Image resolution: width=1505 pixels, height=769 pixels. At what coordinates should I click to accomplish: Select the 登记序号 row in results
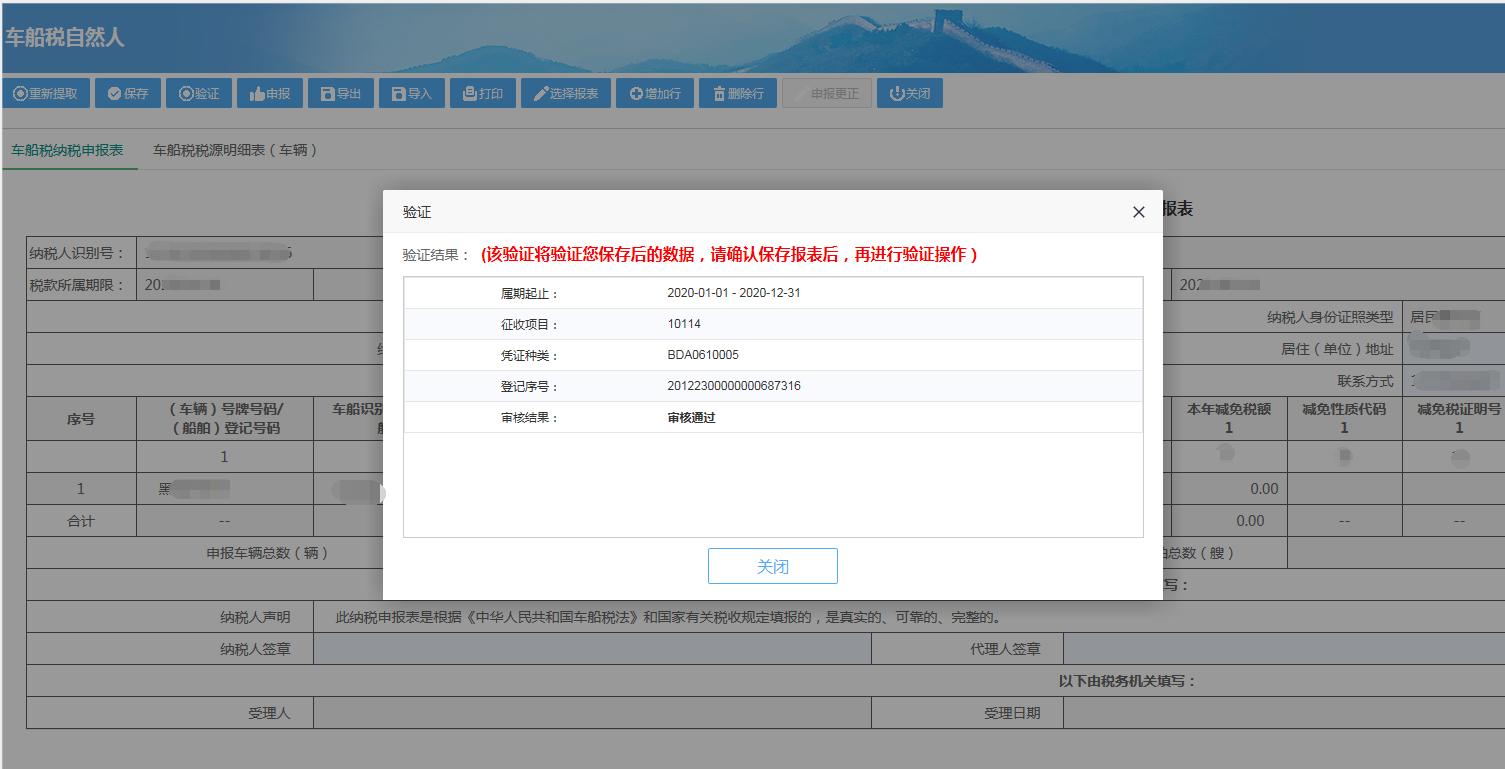coord(772,386)
